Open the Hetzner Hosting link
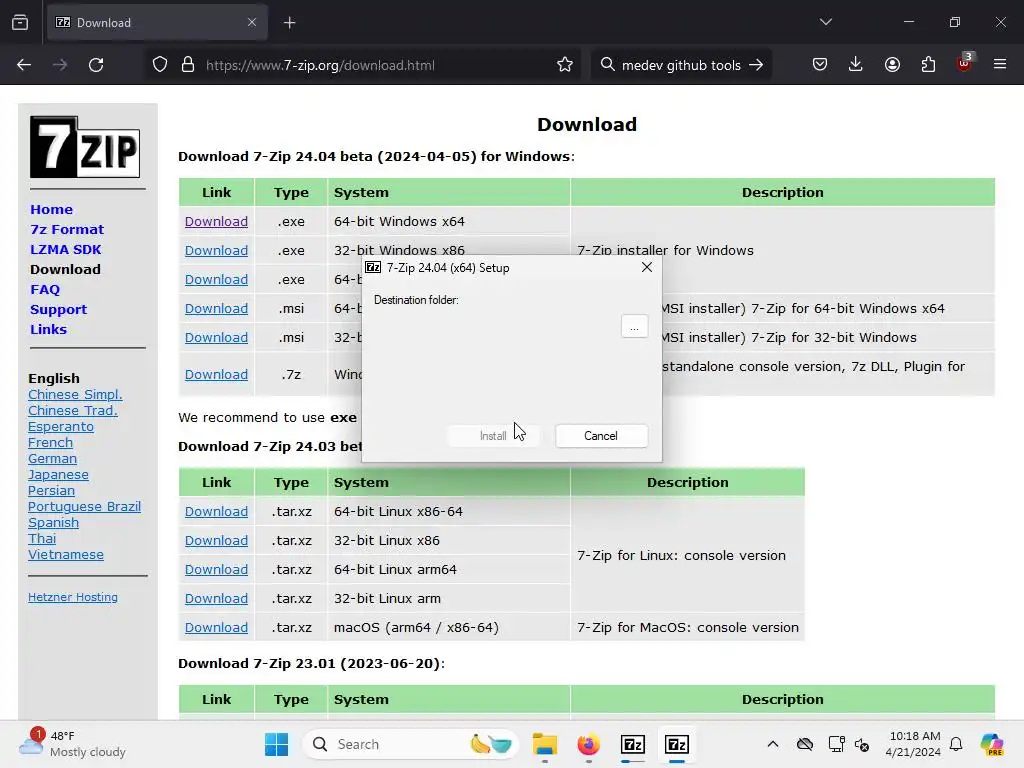Screen dimensions: 1024x768 click(x=73, y=597)
